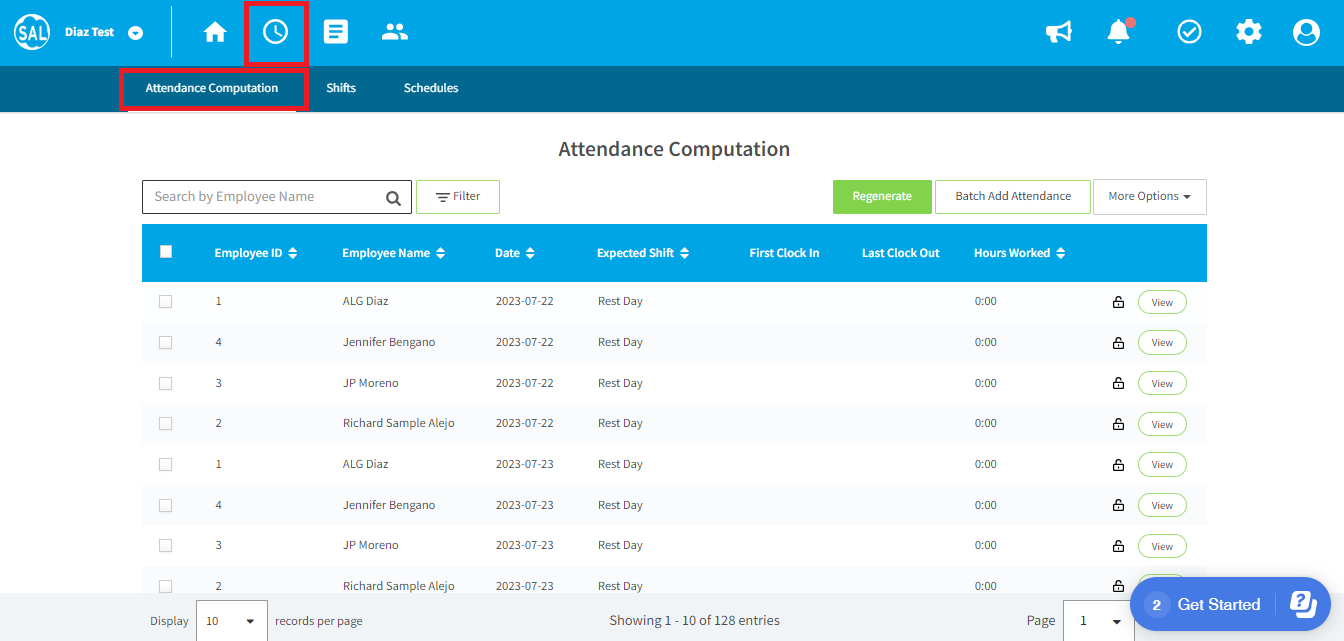The height and width of the screenshot is (641, 1344).
Task: Open the user profile icon
Action: (1306, 32)
